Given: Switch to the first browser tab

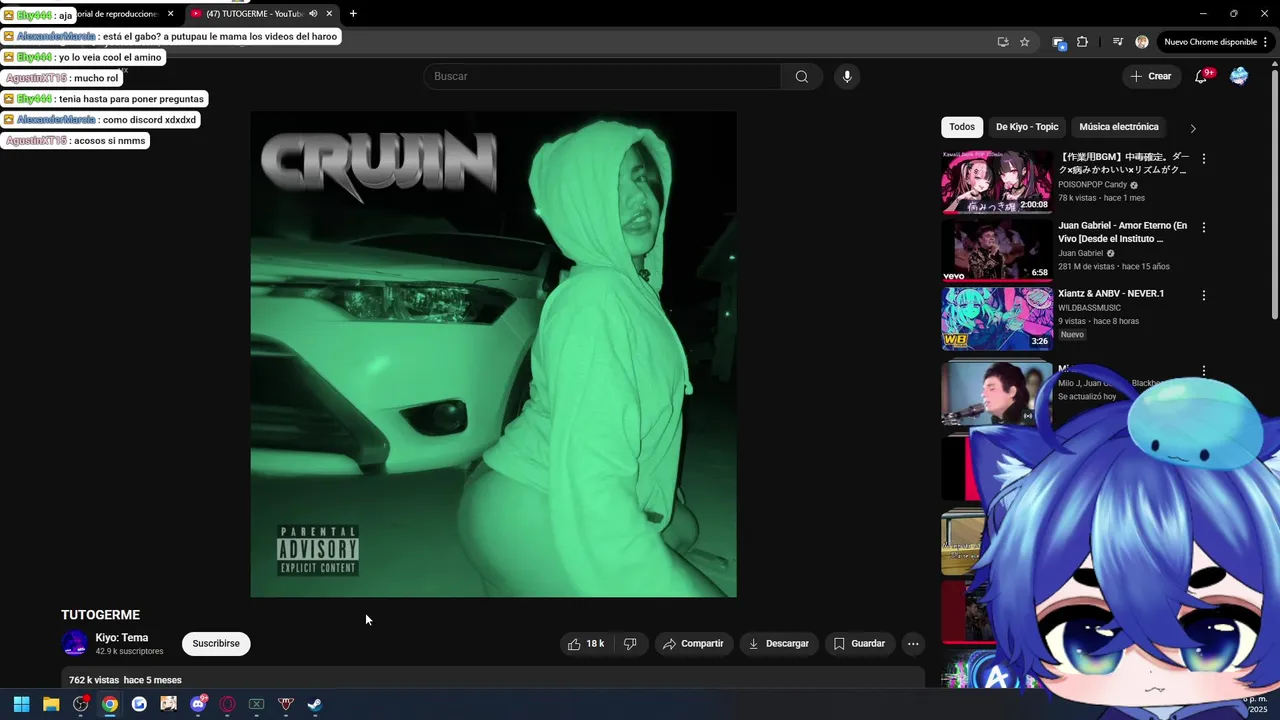Looking at the screenshot, I should [115, 14].
